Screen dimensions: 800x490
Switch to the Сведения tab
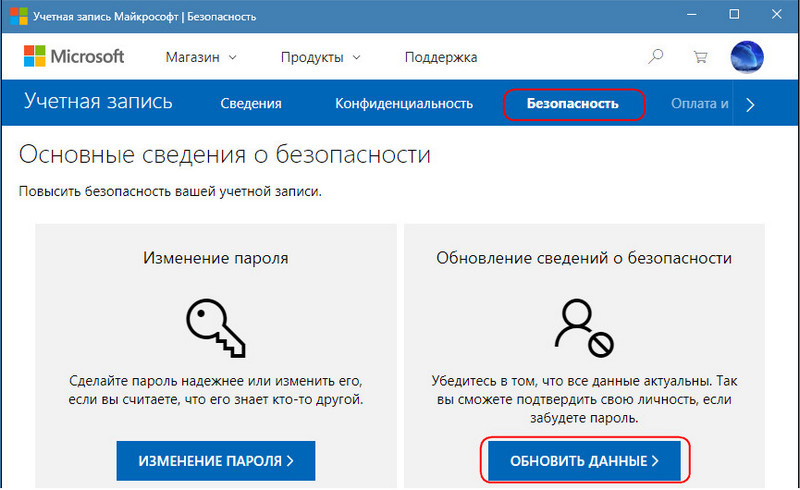[x=251, y=104]
